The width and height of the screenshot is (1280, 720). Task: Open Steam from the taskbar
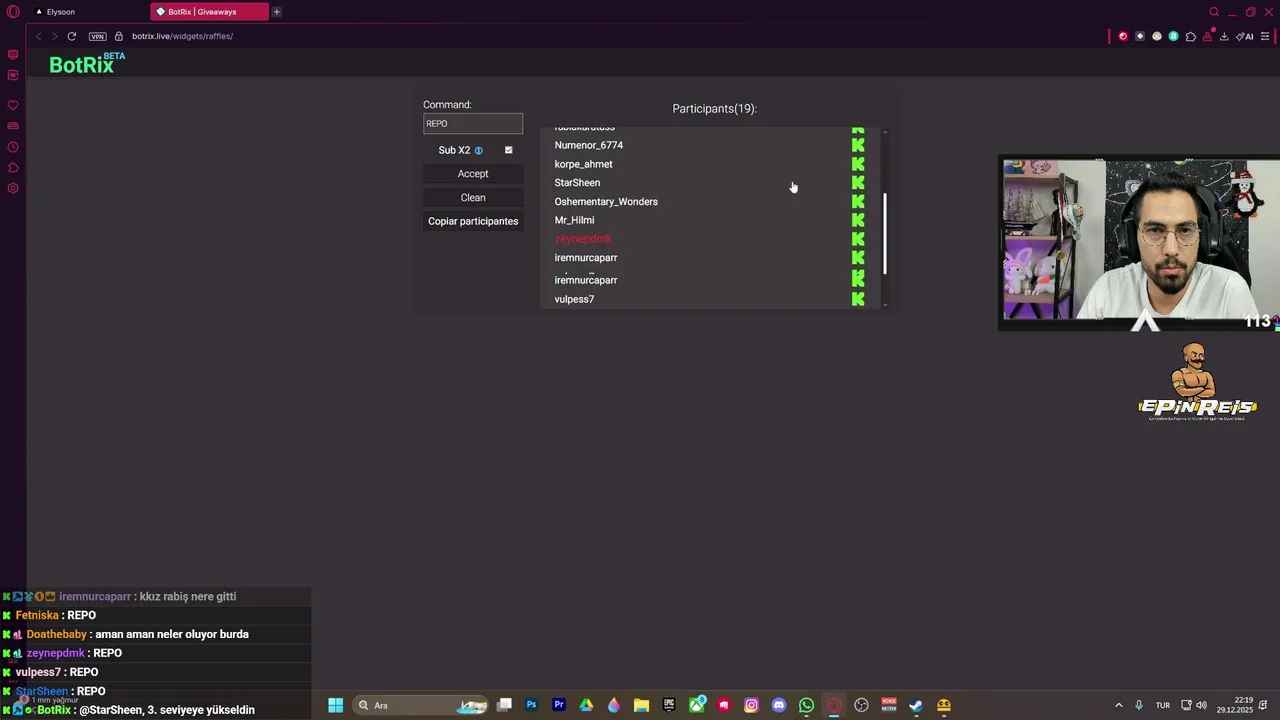tap(916, 705)
